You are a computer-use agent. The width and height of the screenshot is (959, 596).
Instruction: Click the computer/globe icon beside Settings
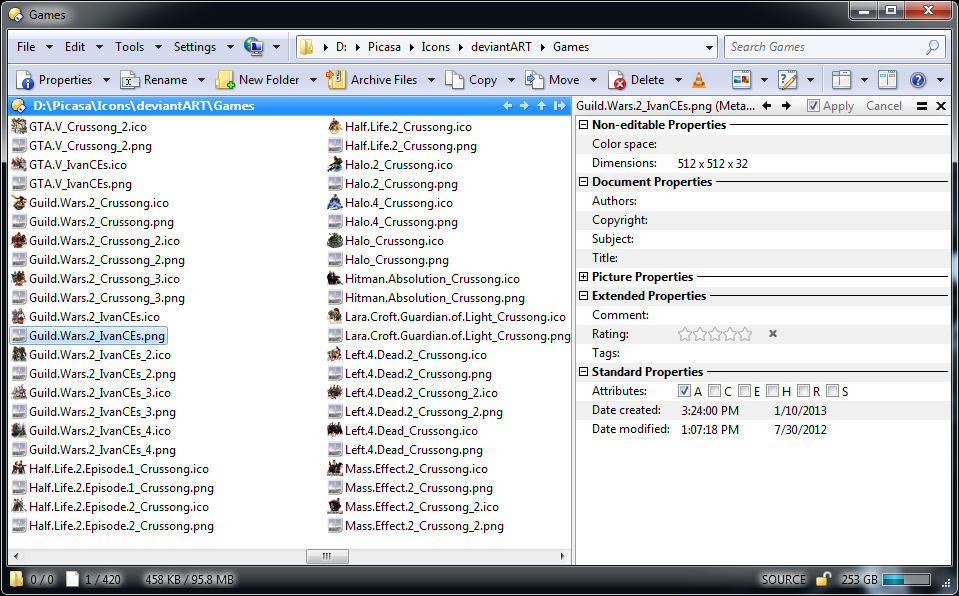(x=253, y=47)
